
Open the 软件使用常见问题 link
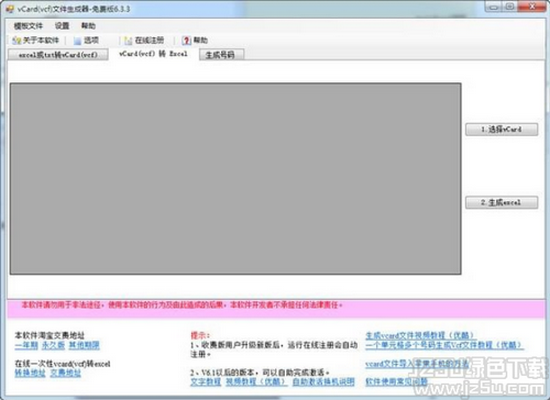pos(396,382)
